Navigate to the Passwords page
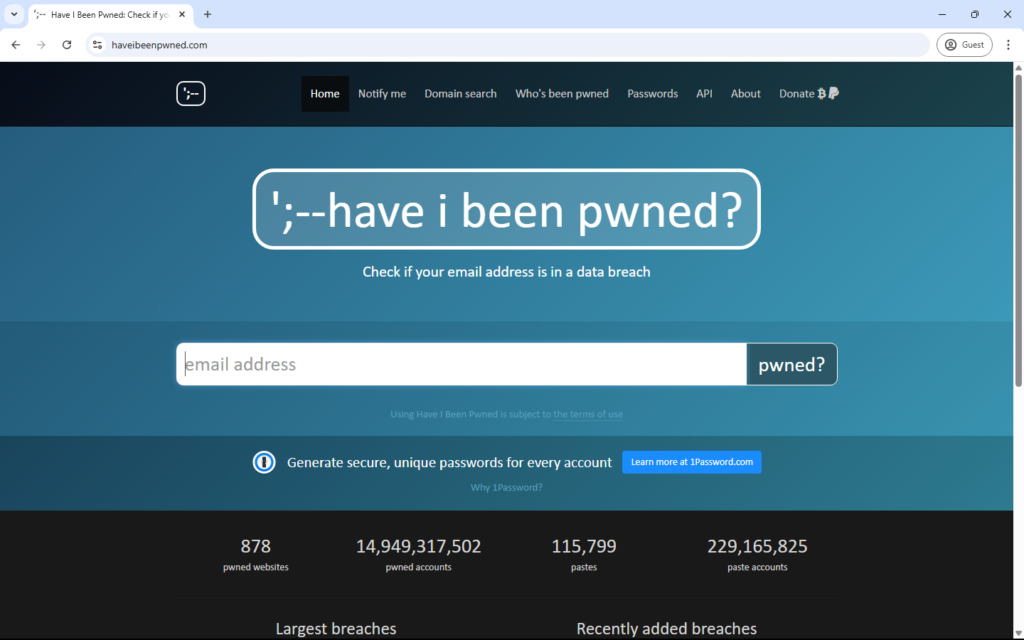The image size is (1024, 640). coord(652,94)
